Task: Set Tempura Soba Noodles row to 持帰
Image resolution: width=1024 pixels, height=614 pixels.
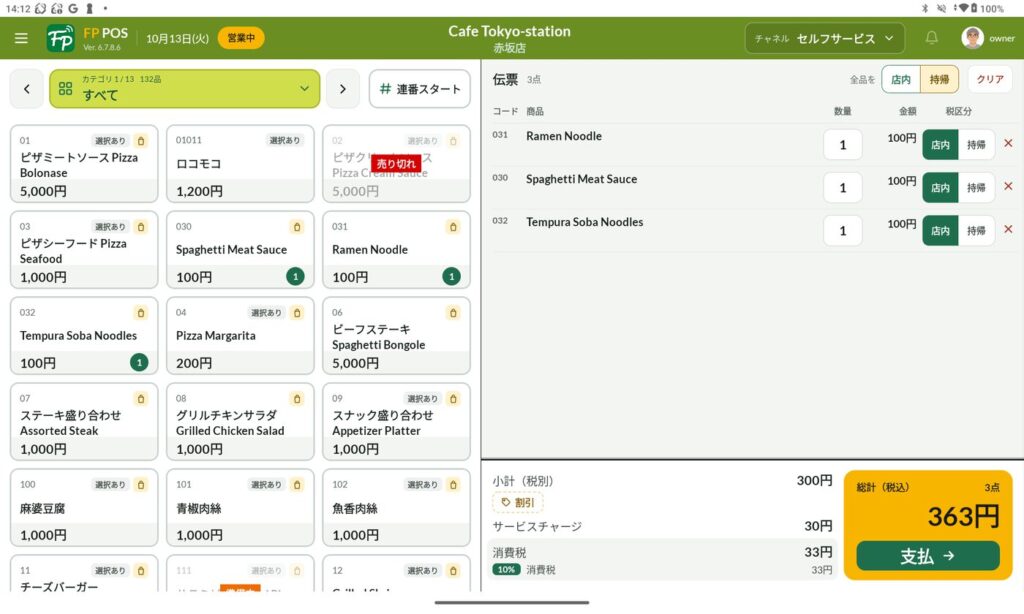Action: click(976, 231)
